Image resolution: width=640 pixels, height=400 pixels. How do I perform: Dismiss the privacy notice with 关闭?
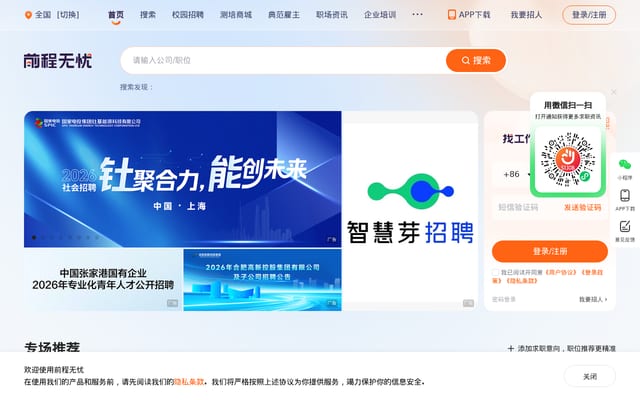(590, 376)
